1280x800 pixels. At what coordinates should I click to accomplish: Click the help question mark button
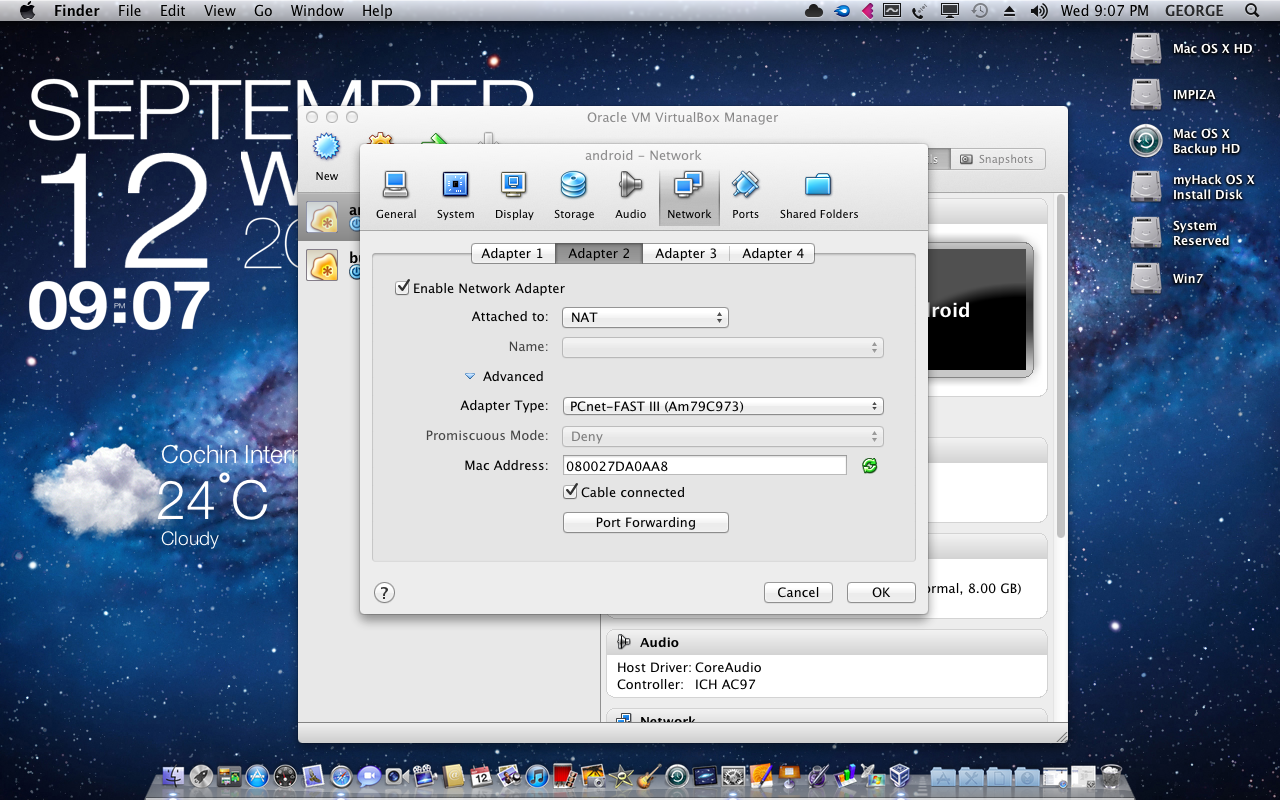click(x=384, y=592)
